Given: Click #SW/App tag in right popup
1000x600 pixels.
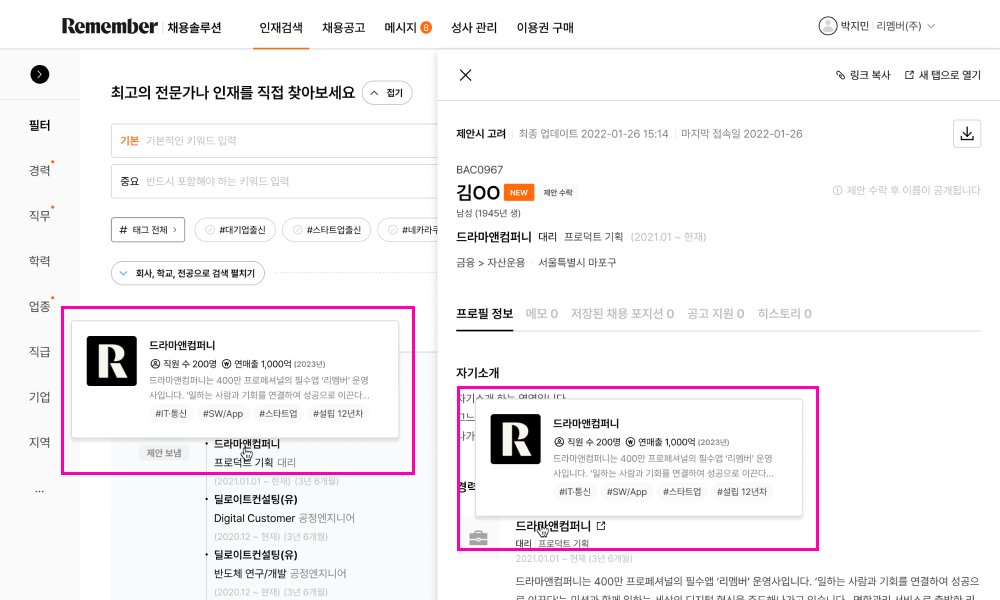Looking at the screenshot, I should [627, 492].
